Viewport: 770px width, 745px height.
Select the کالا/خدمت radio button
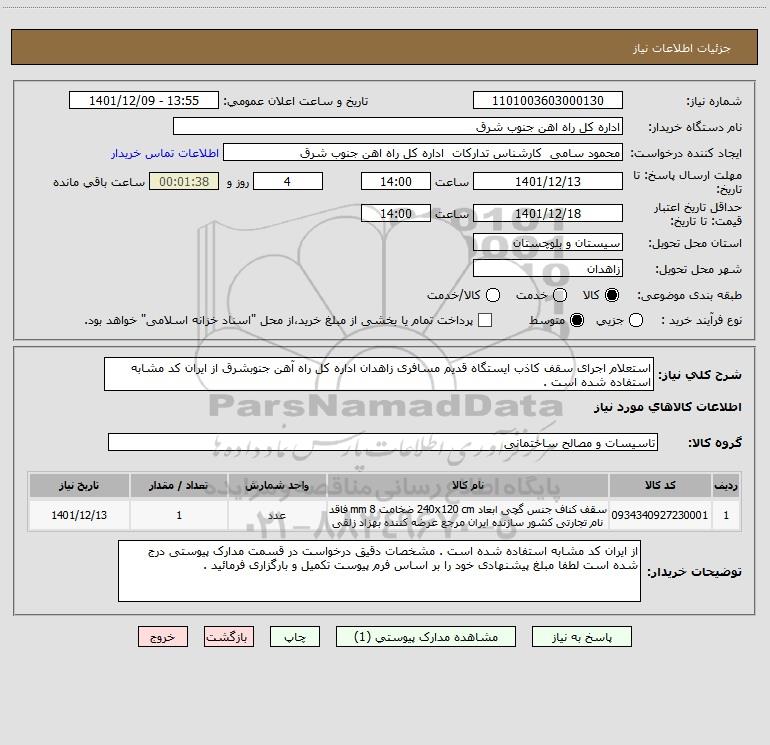click(x=493, y=295)
